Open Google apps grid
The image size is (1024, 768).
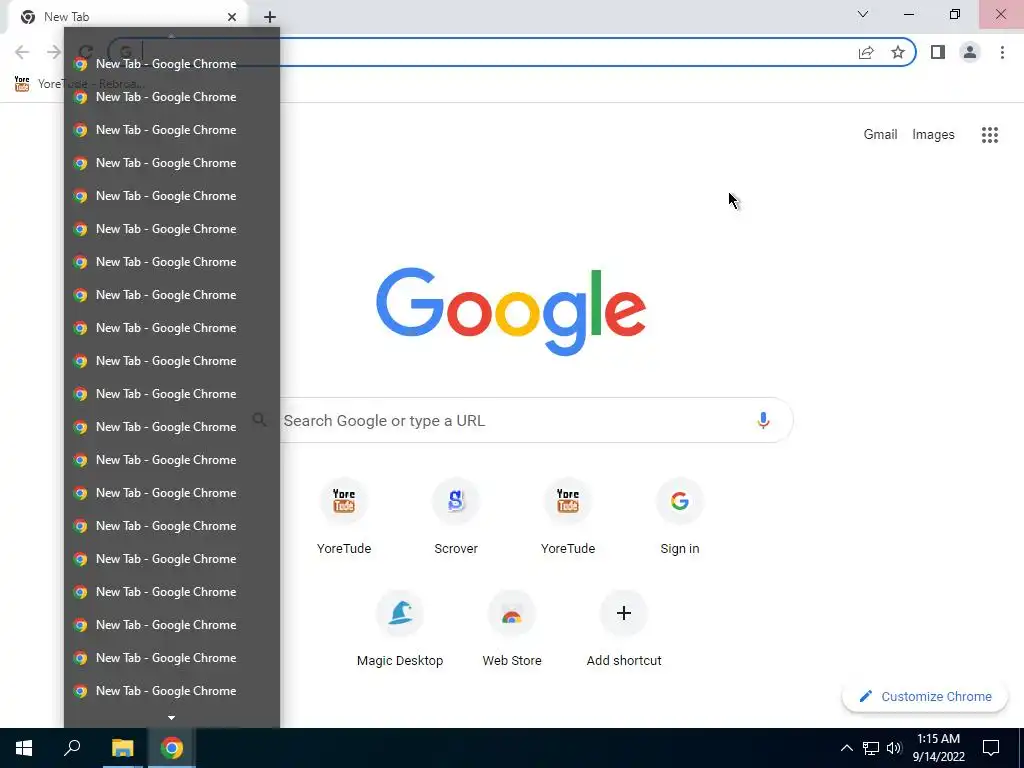[990, 135]
